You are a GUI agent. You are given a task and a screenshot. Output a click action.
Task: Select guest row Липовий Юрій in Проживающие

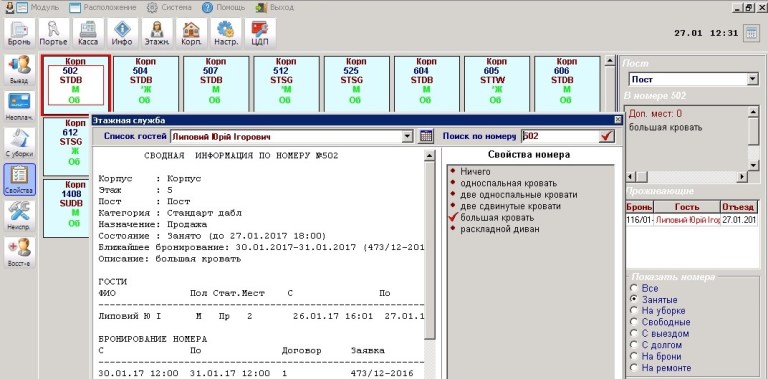[x=692, y=220]
